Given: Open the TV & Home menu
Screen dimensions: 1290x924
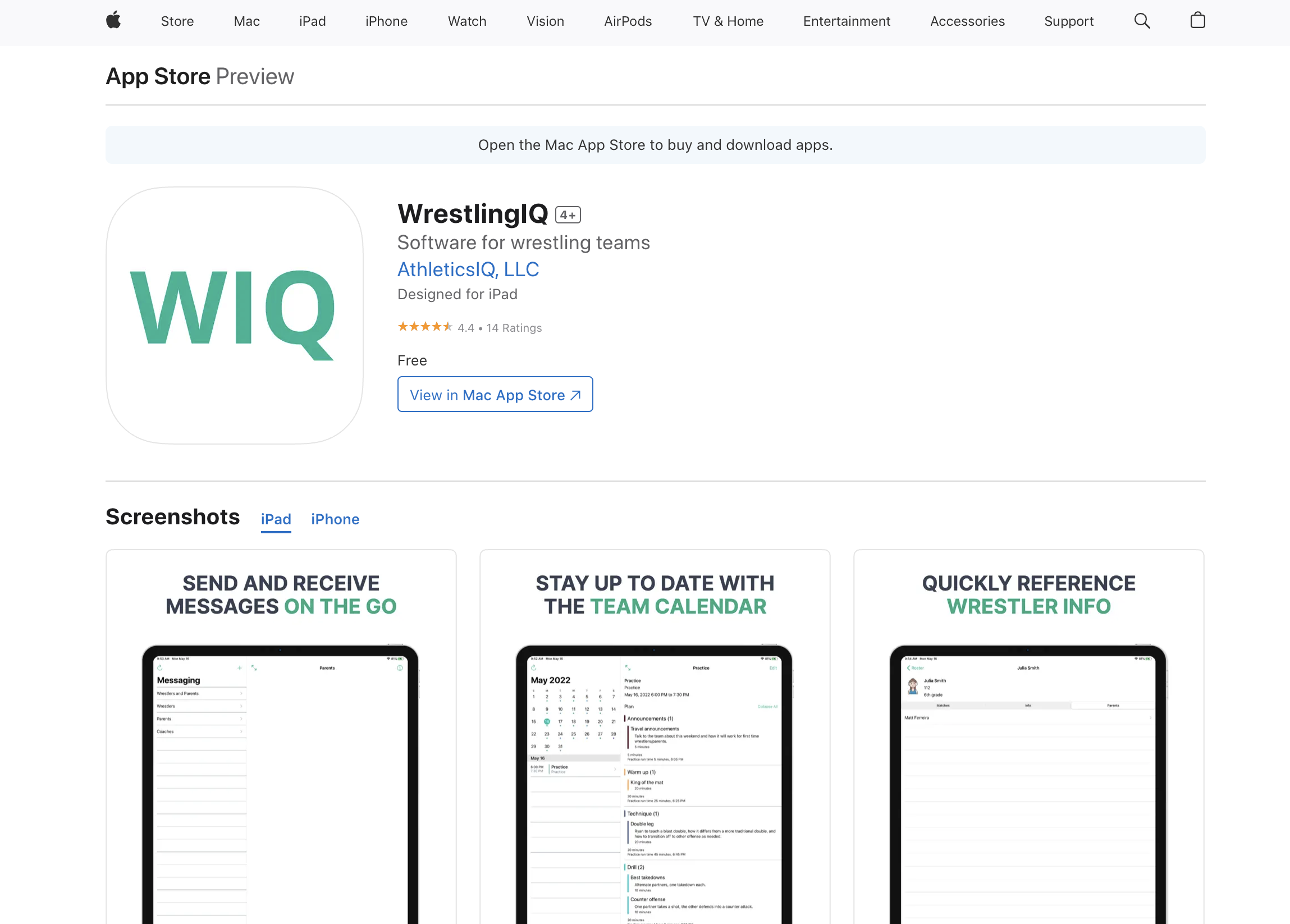Looking at the screenshot, I should click(x=728, y=21).
